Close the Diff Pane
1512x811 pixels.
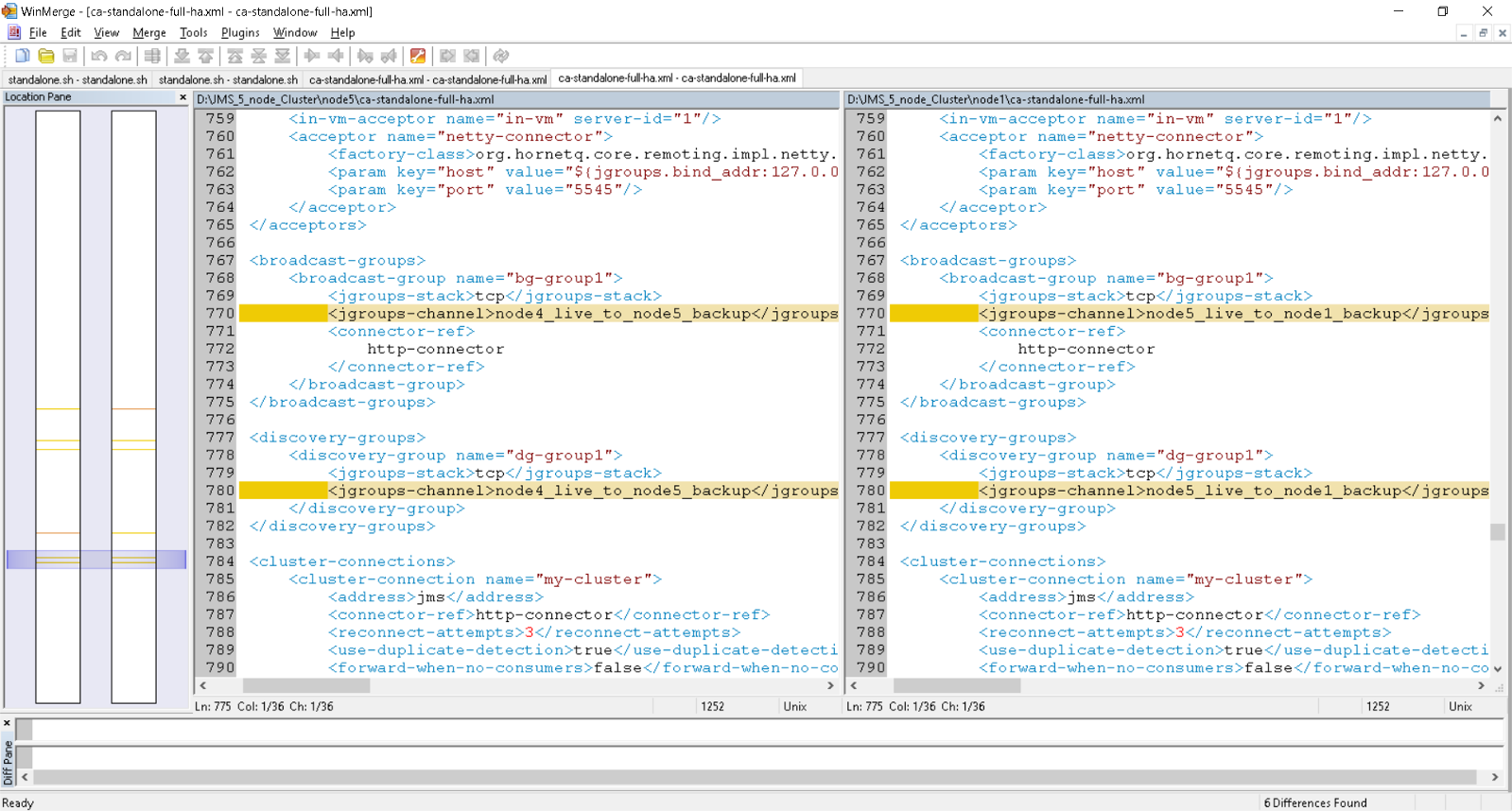[7, 723]
